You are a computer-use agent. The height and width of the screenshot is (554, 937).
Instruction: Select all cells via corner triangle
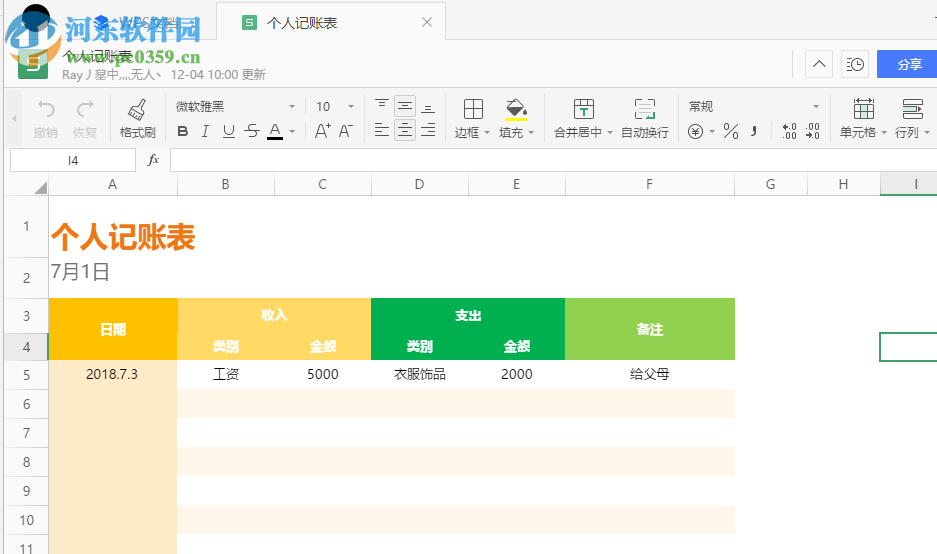click(39, 188)
